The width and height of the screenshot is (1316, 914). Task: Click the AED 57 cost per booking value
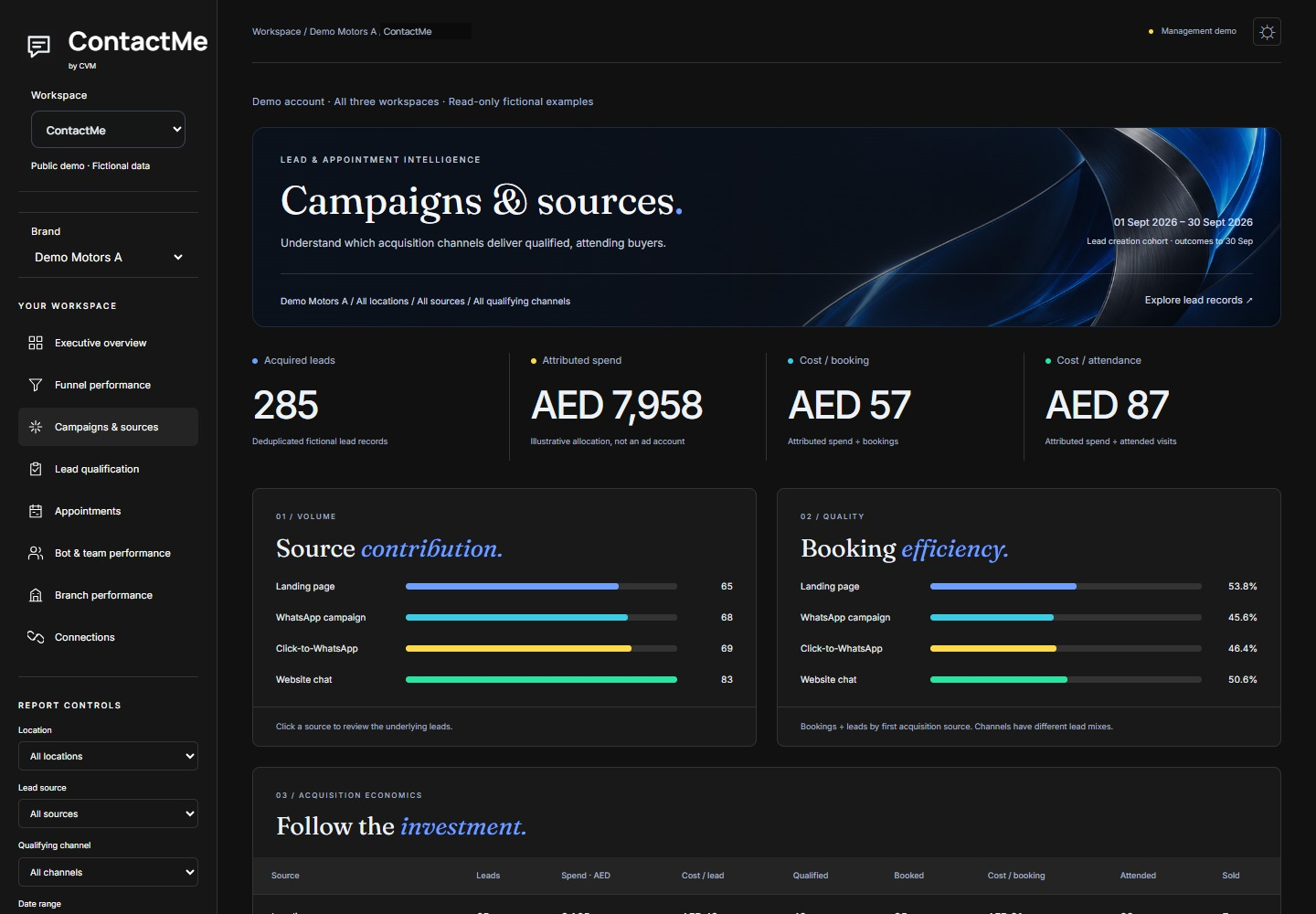[849, 405]
